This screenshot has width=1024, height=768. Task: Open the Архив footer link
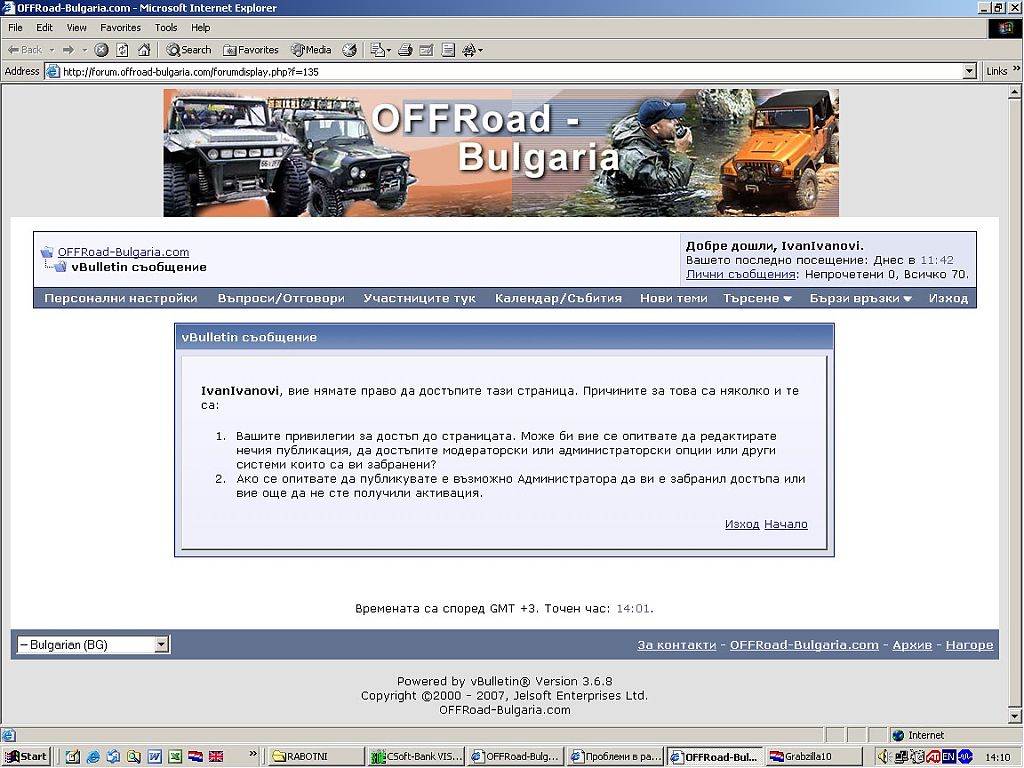pos(912,645)
